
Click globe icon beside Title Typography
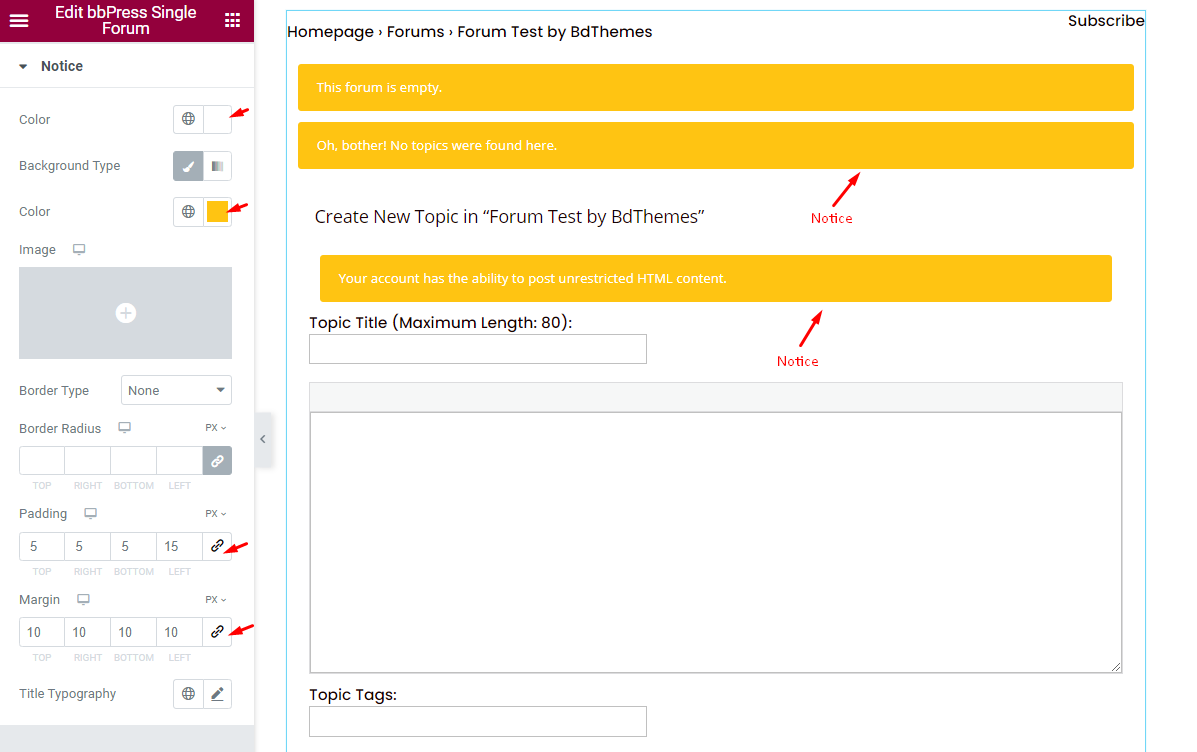(189, 693)
